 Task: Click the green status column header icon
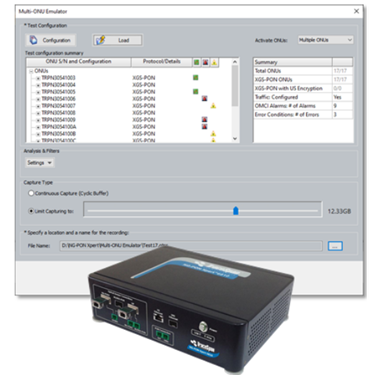tap(196, 62)
